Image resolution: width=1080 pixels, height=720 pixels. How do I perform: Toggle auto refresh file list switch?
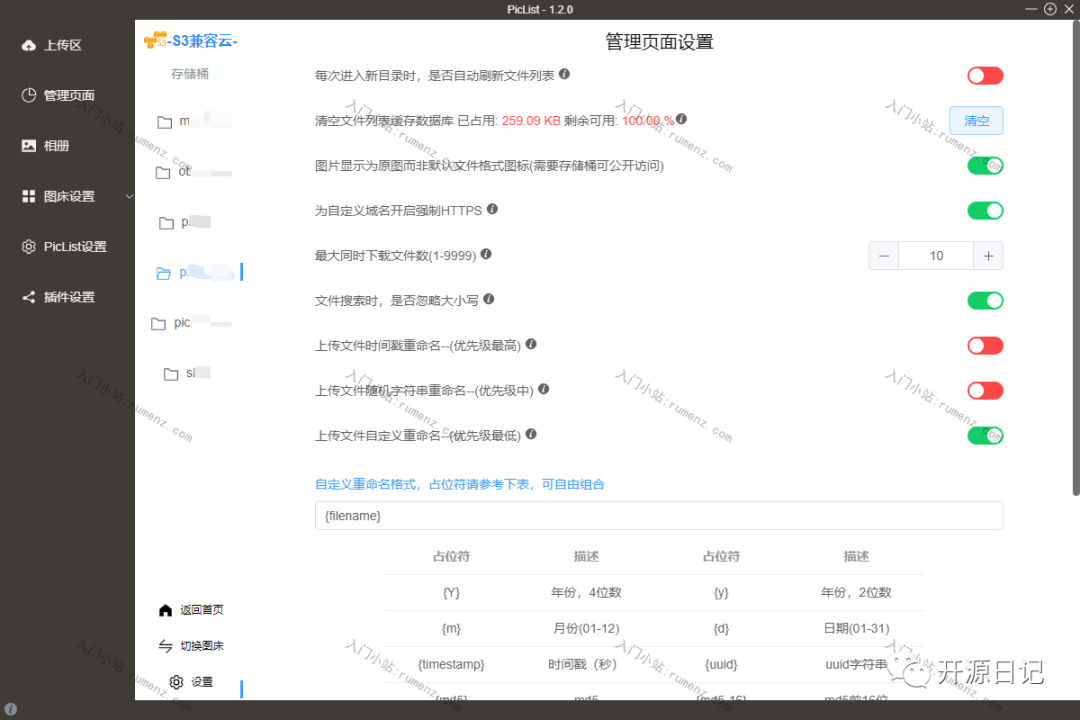[x=985, y=76]
